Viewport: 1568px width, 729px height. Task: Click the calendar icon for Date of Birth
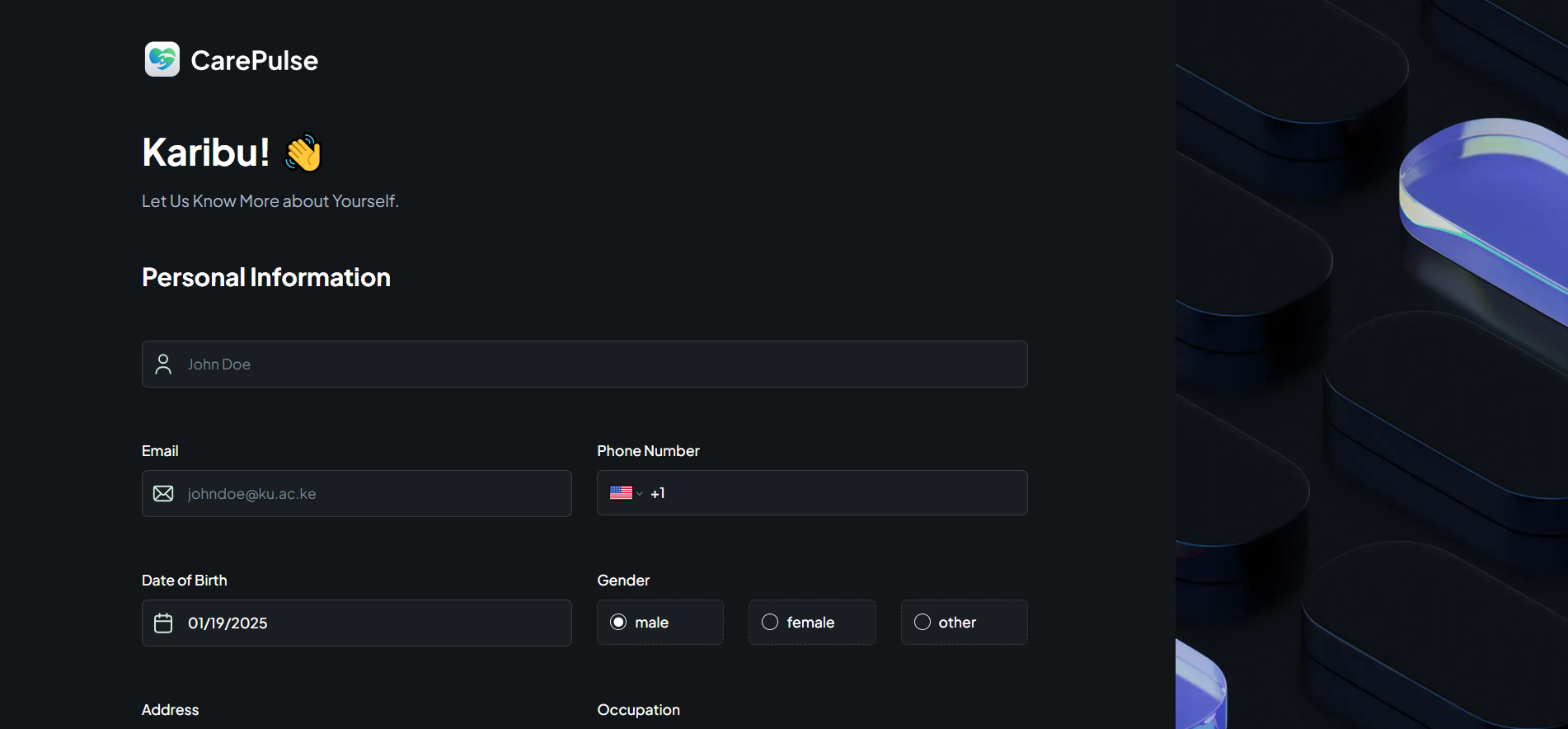[163, 623]
